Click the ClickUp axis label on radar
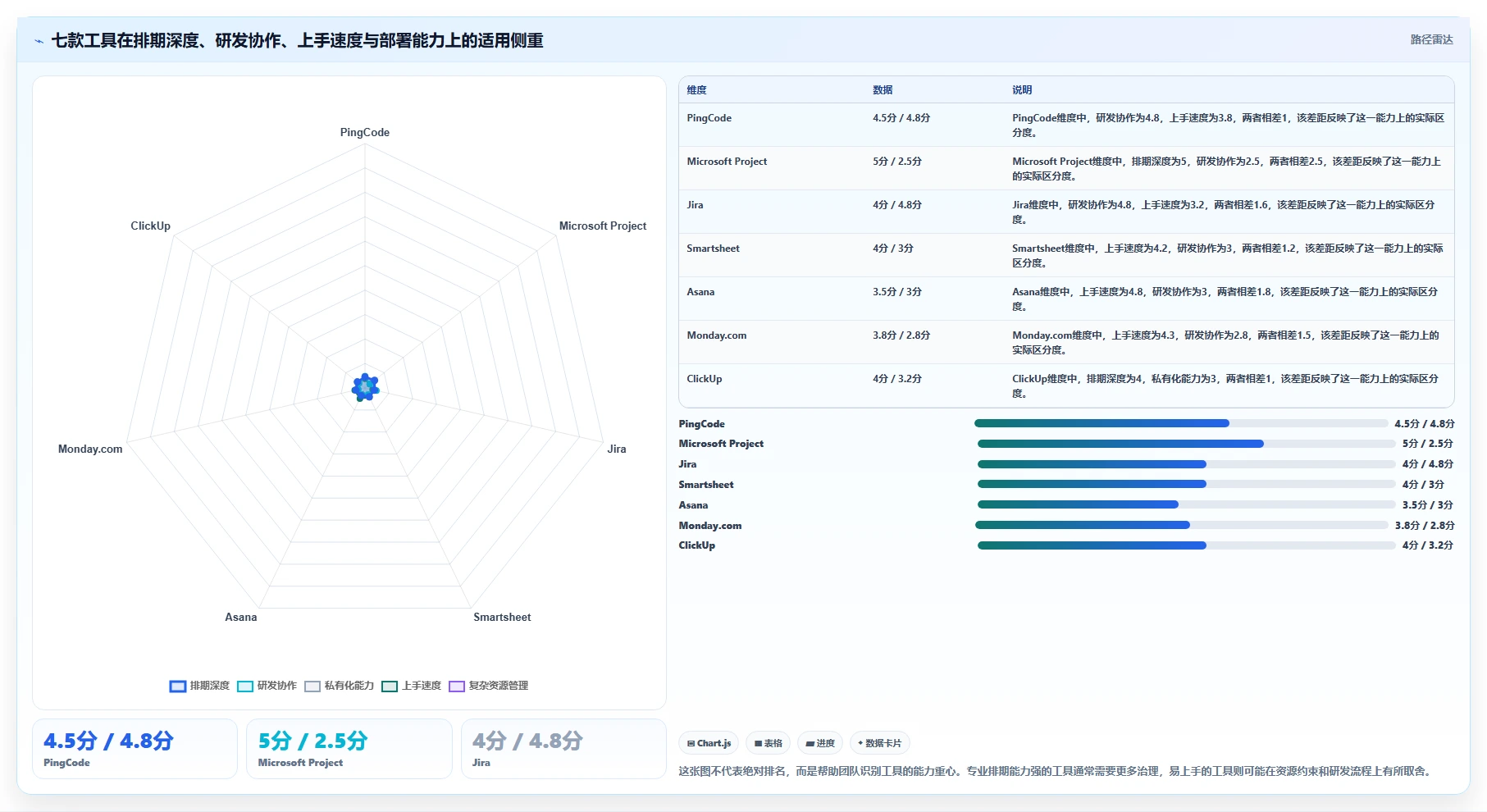The image size is (1487, 812). 150,226
